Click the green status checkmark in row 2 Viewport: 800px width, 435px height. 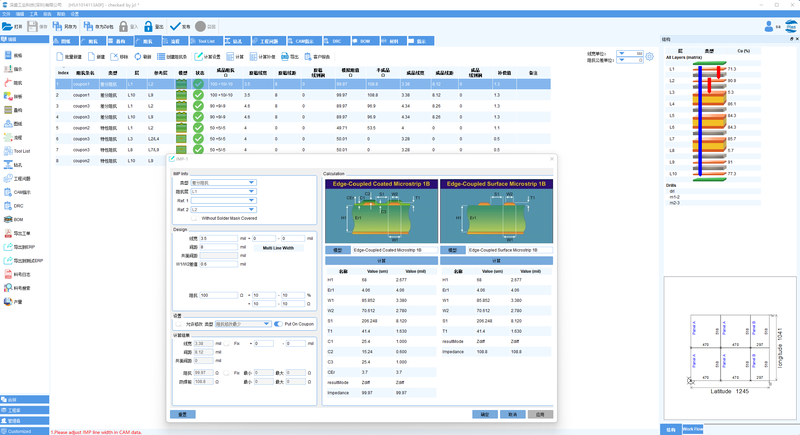click(x=198, y=95)
